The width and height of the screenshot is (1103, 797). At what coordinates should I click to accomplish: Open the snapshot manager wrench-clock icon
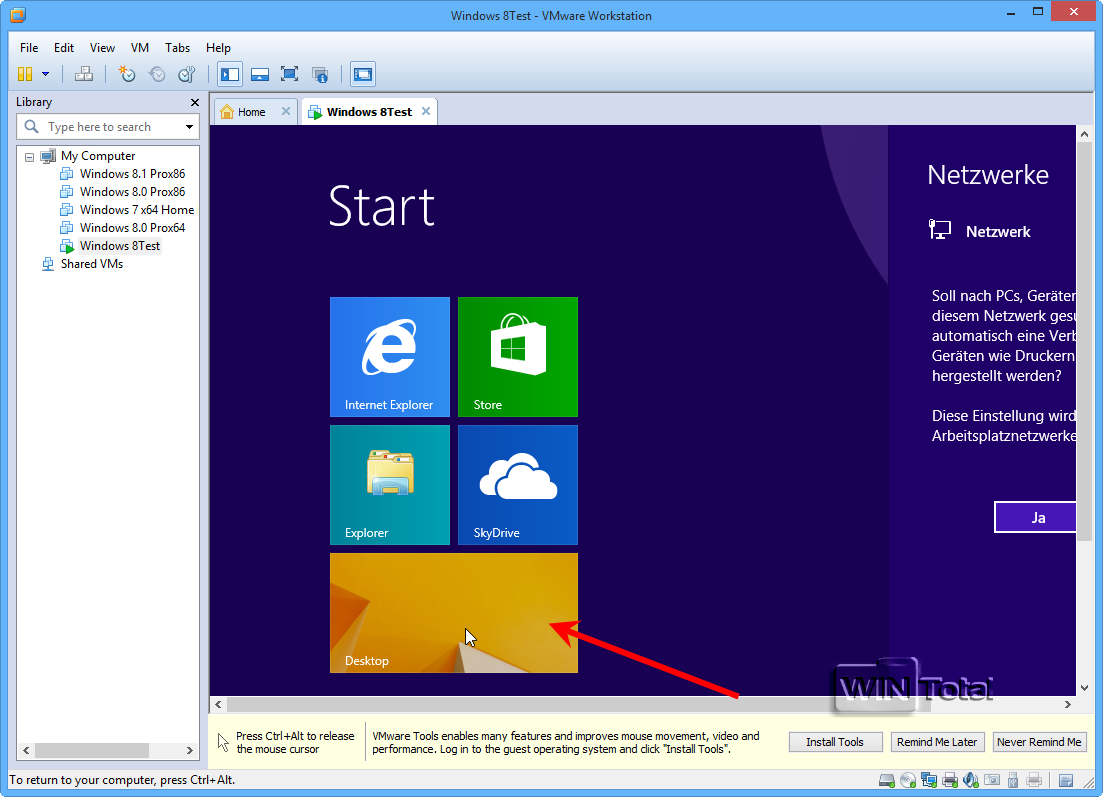click(187, 74)
